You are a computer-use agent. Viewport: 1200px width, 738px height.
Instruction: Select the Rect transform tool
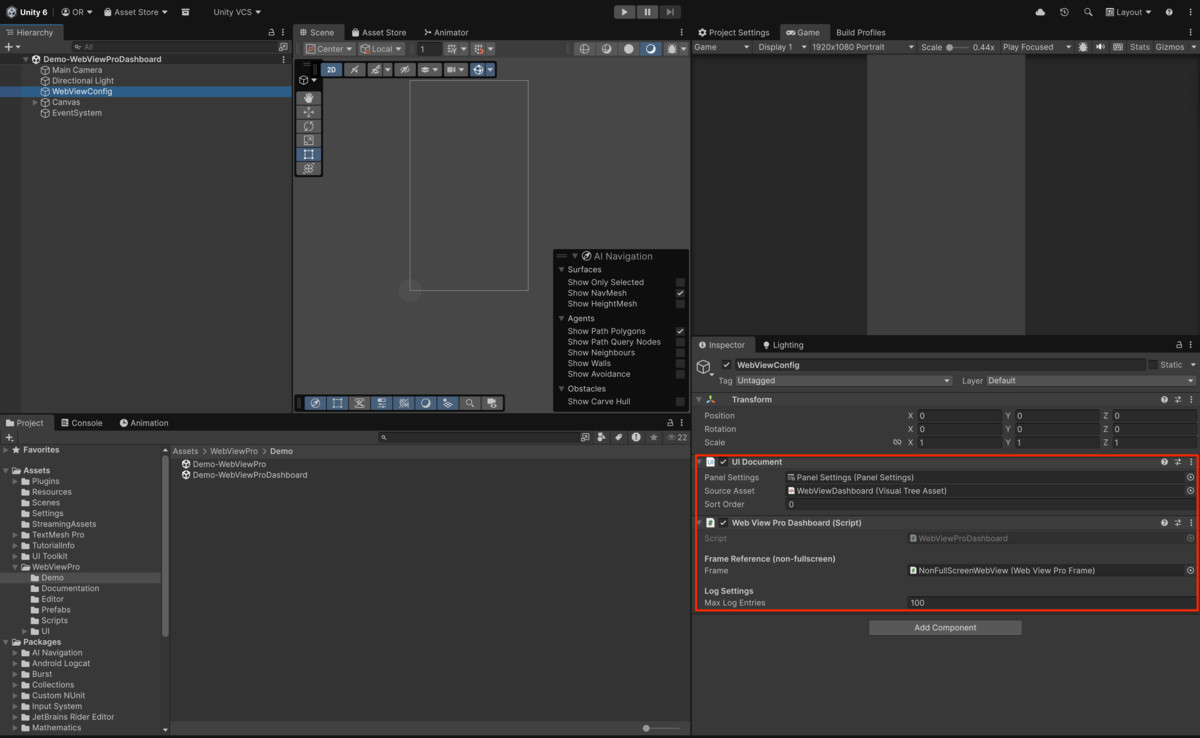(x=309, y=154)
